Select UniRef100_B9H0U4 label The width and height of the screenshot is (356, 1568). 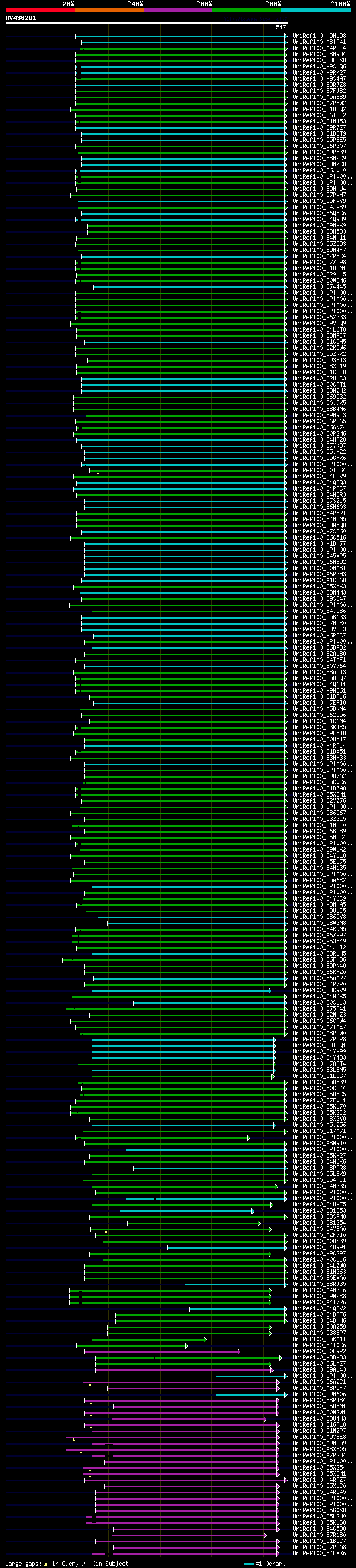pyautogui.click(x=319, y=189)
